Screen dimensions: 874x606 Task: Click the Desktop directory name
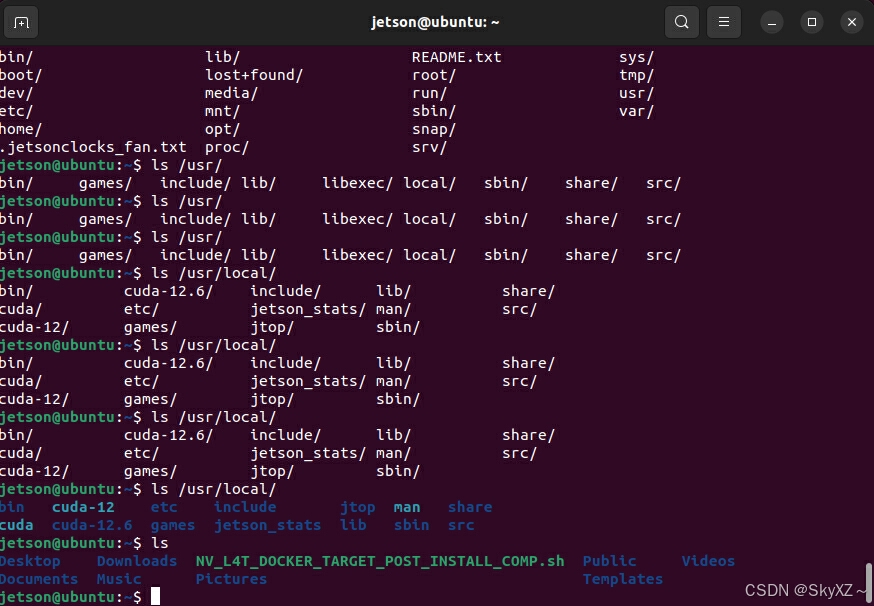pos(30,561)
